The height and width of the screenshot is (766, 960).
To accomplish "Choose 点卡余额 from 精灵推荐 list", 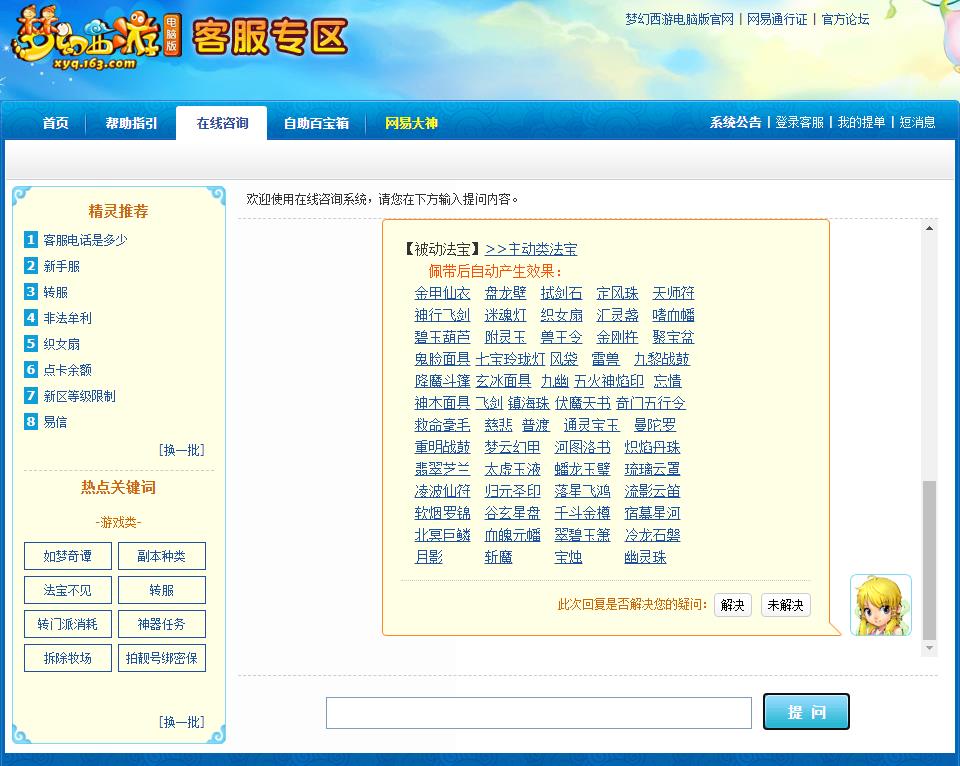I will coord(67,370).
